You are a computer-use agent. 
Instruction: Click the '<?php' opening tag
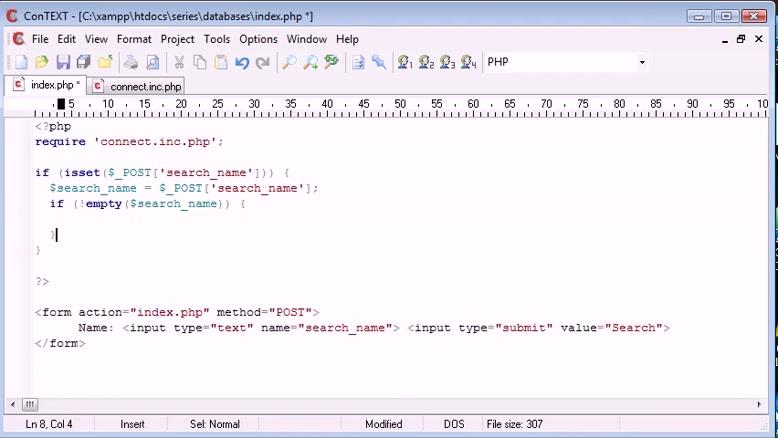point(53,126)
